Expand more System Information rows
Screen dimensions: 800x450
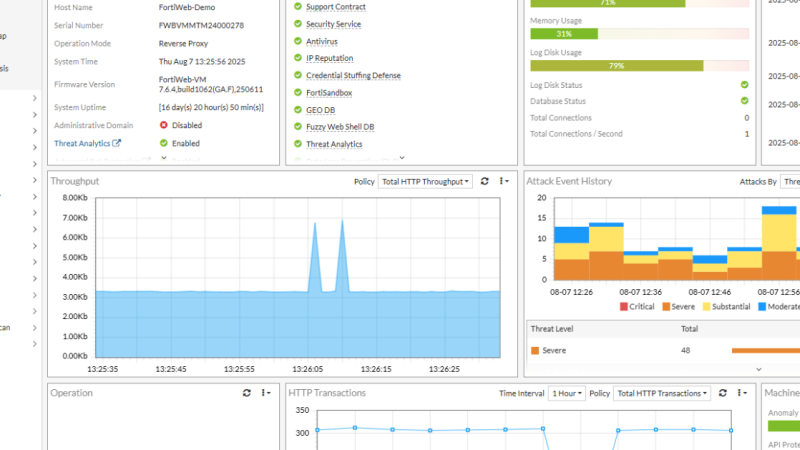point(164,158)
